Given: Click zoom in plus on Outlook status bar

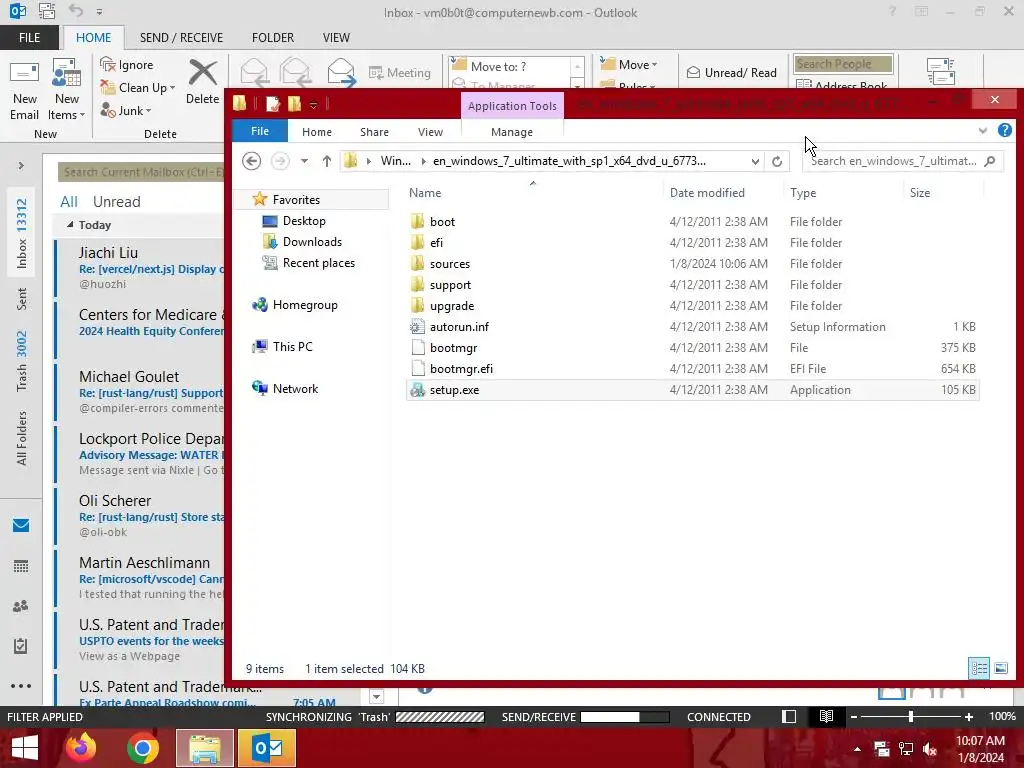Looking at the screenshot, I should (968, 717).
